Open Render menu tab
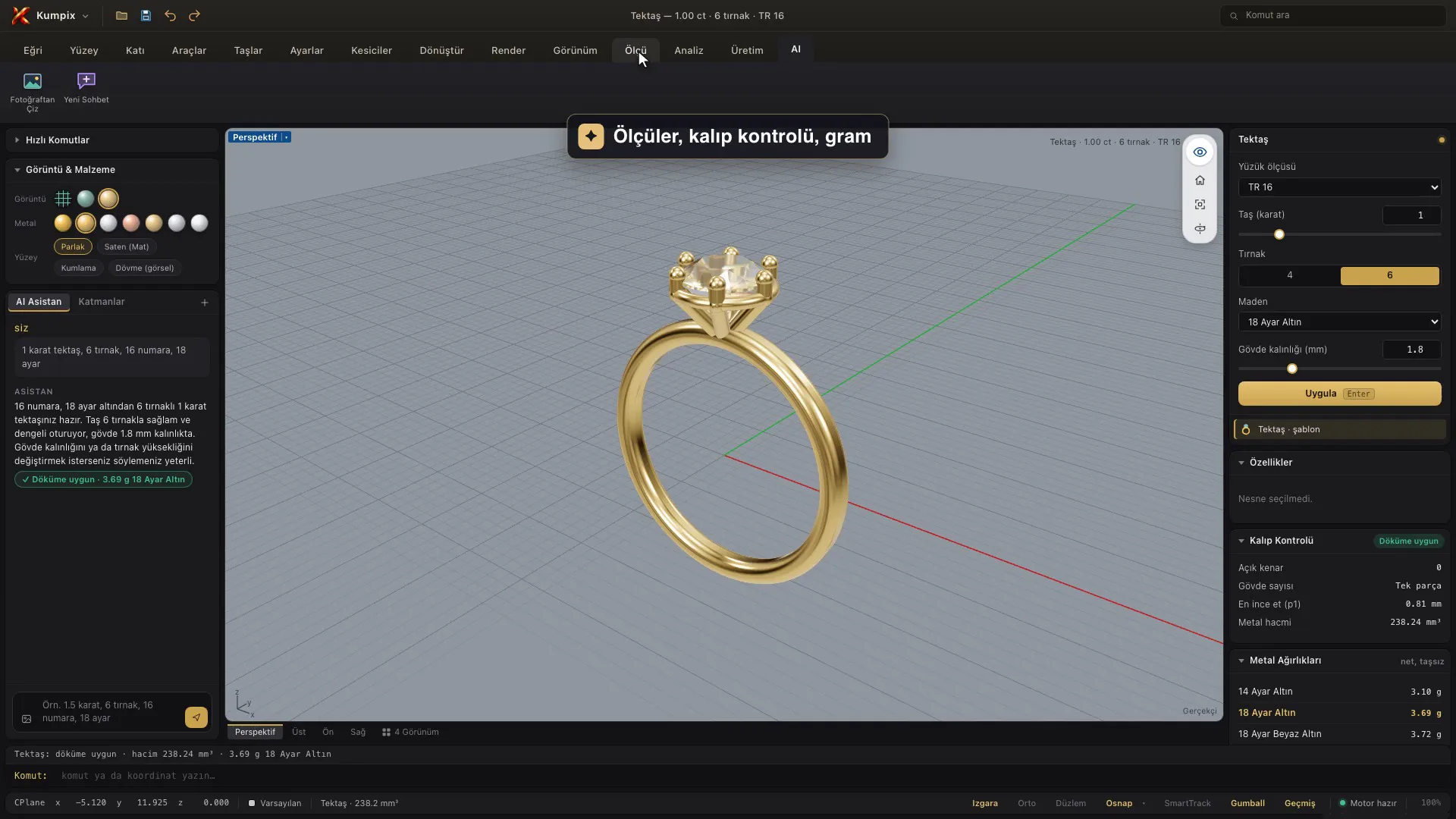Image resolution: width=1456 pixels, height=819 pixels. pyautogui.click(x=508, y=50)
